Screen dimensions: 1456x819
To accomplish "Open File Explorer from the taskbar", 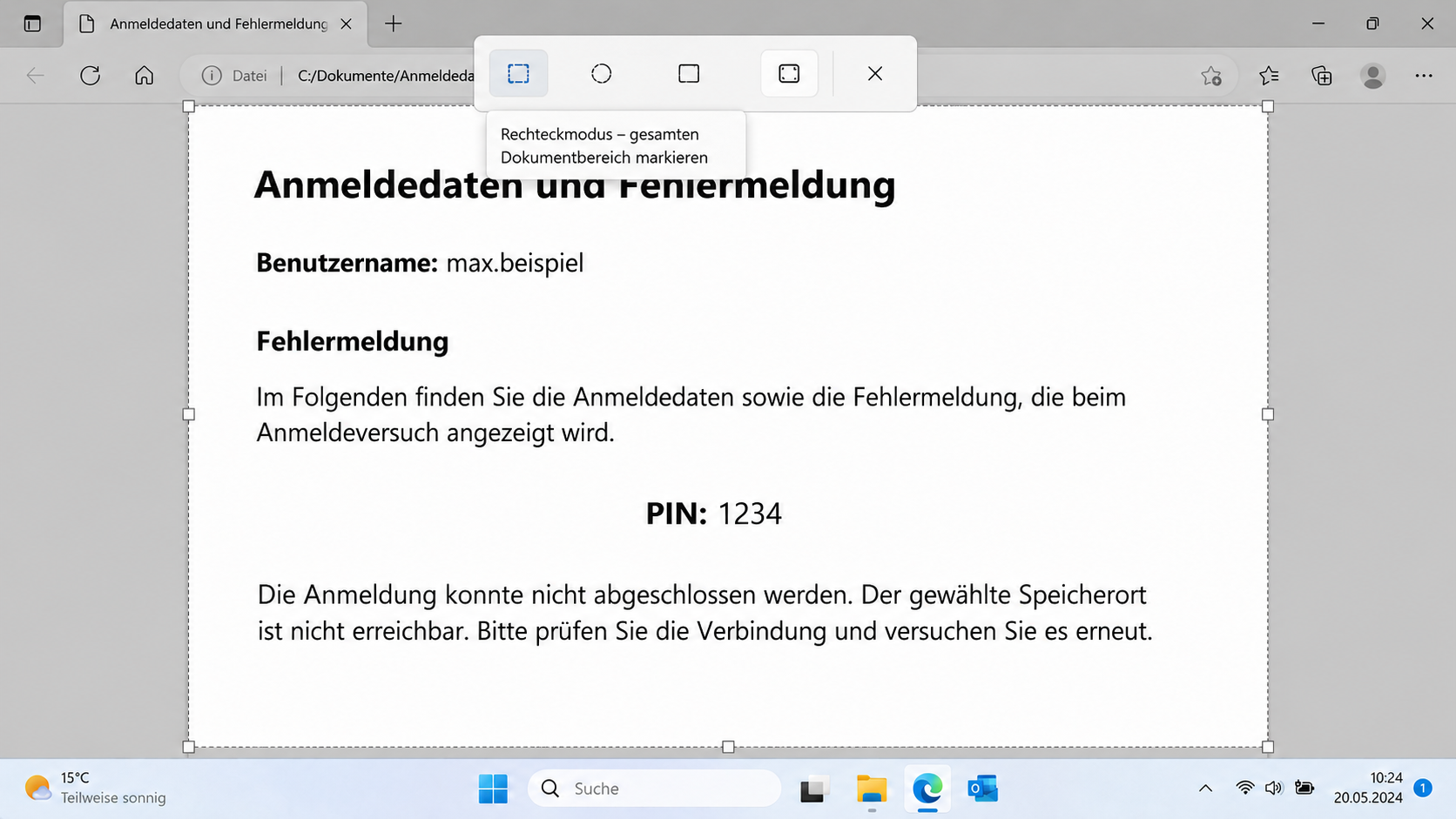I will pos(872,789).
